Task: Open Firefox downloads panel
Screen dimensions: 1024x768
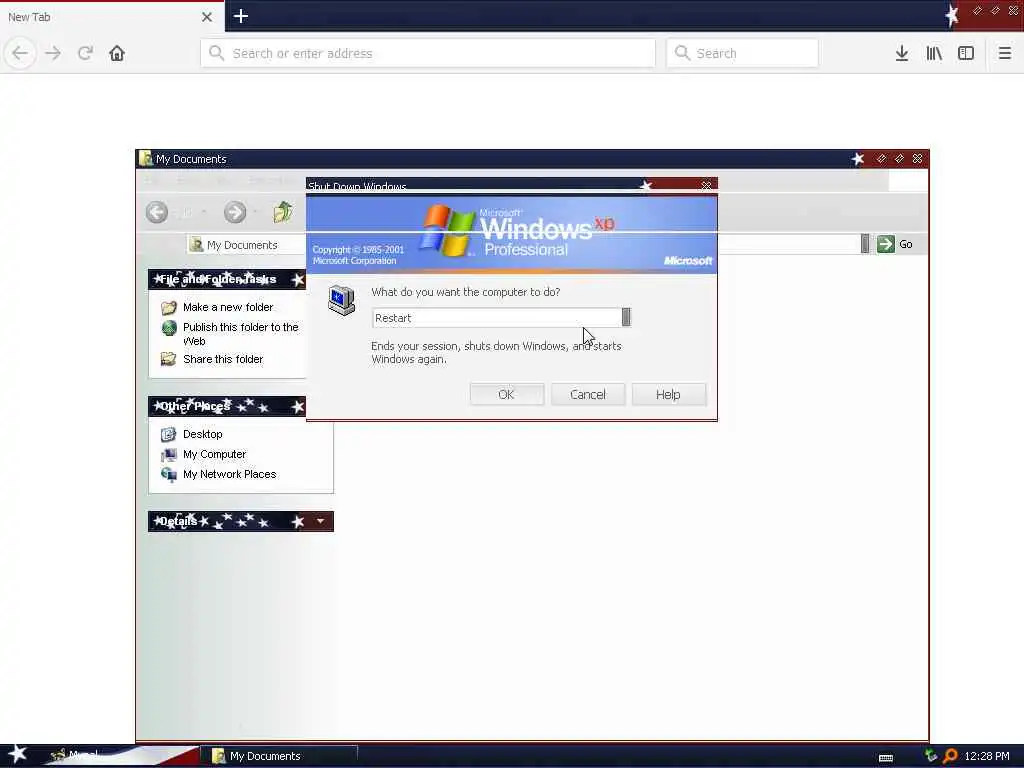Action: point(902,53)
